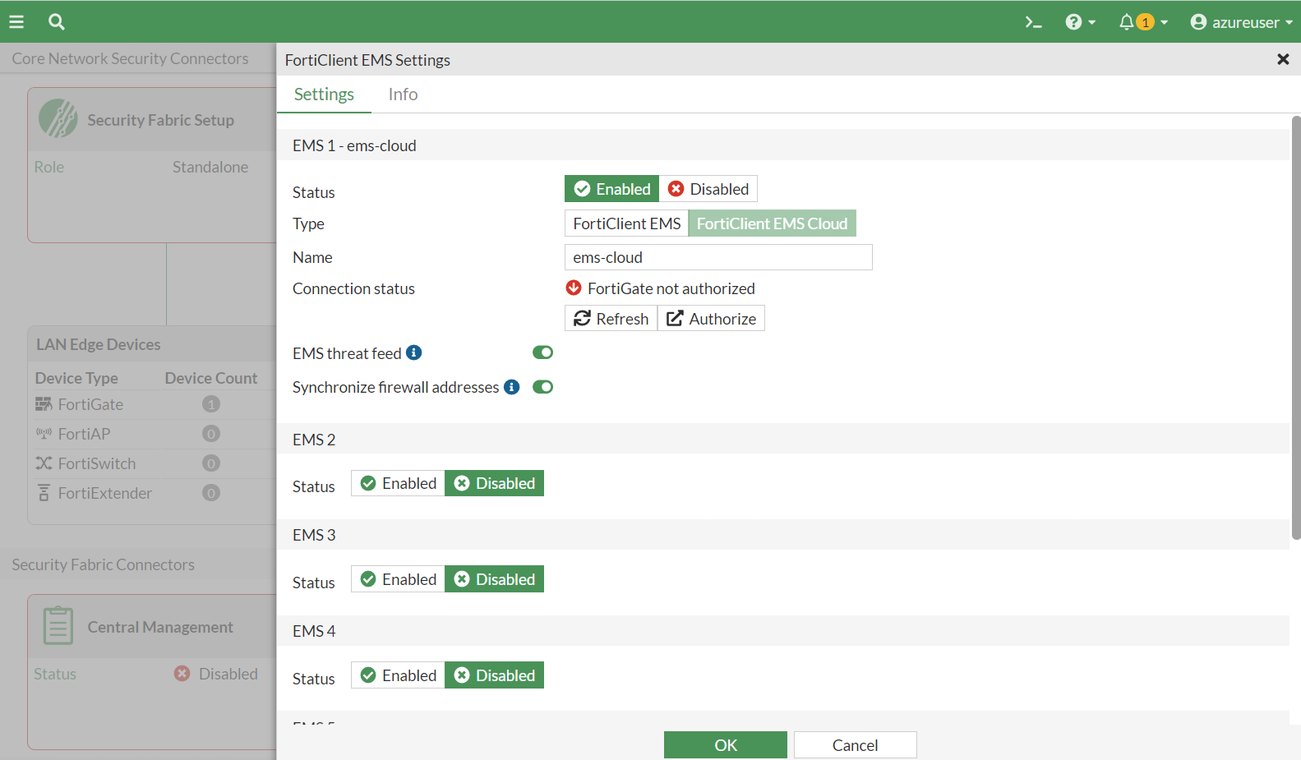Enable EMS 3 status

coord(398,579)
